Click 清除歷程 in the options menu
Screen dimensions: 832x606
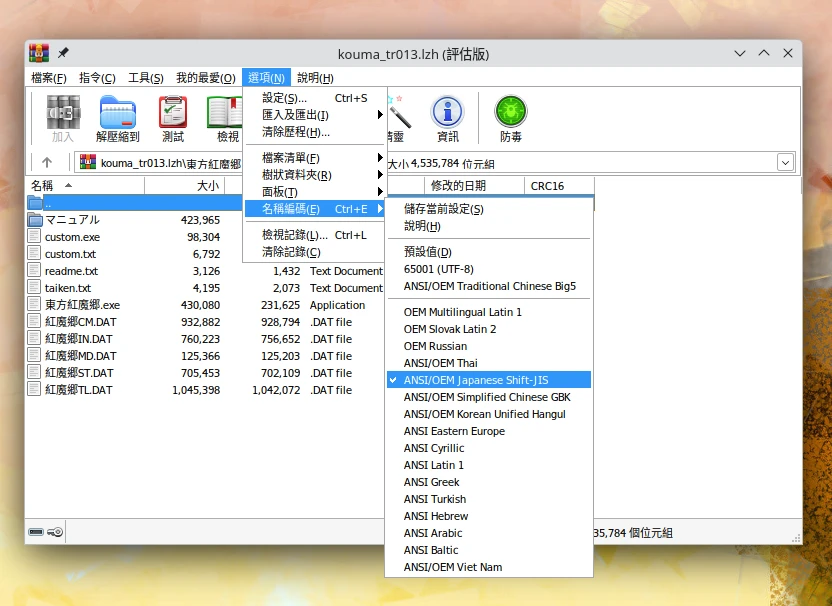point(295,132)
